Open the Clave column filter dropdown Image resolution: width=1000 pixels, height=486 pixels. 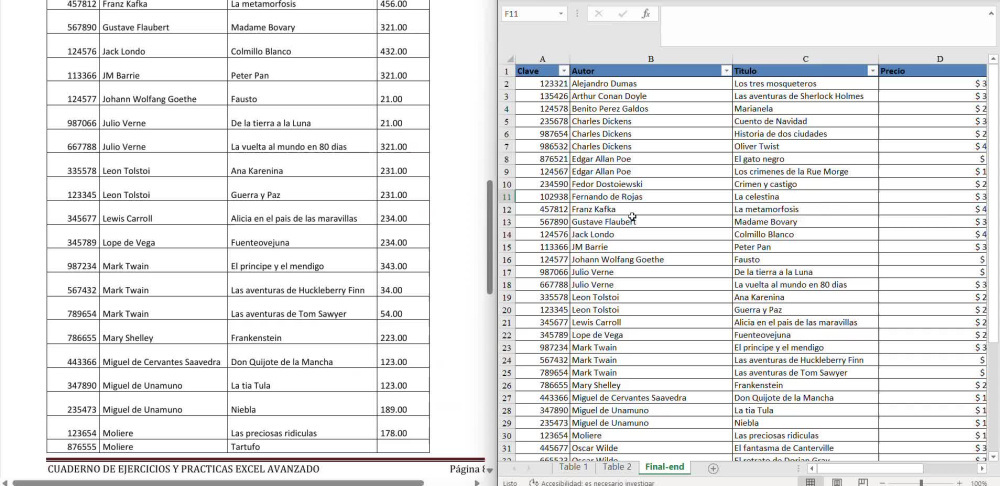pyautogui.click(x=564, y=71)
